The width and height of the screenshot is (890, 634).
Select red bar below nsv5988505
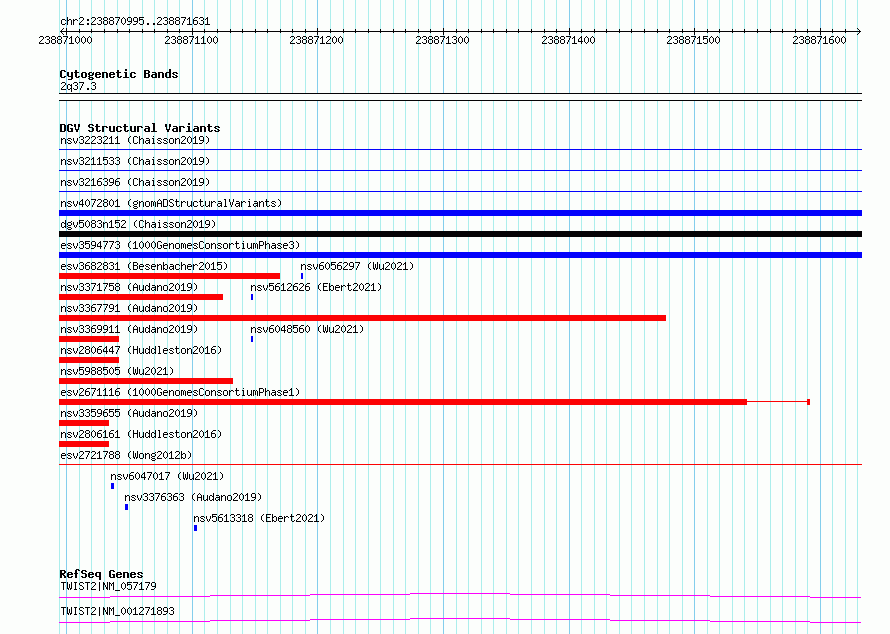click(x=146, y=381)
